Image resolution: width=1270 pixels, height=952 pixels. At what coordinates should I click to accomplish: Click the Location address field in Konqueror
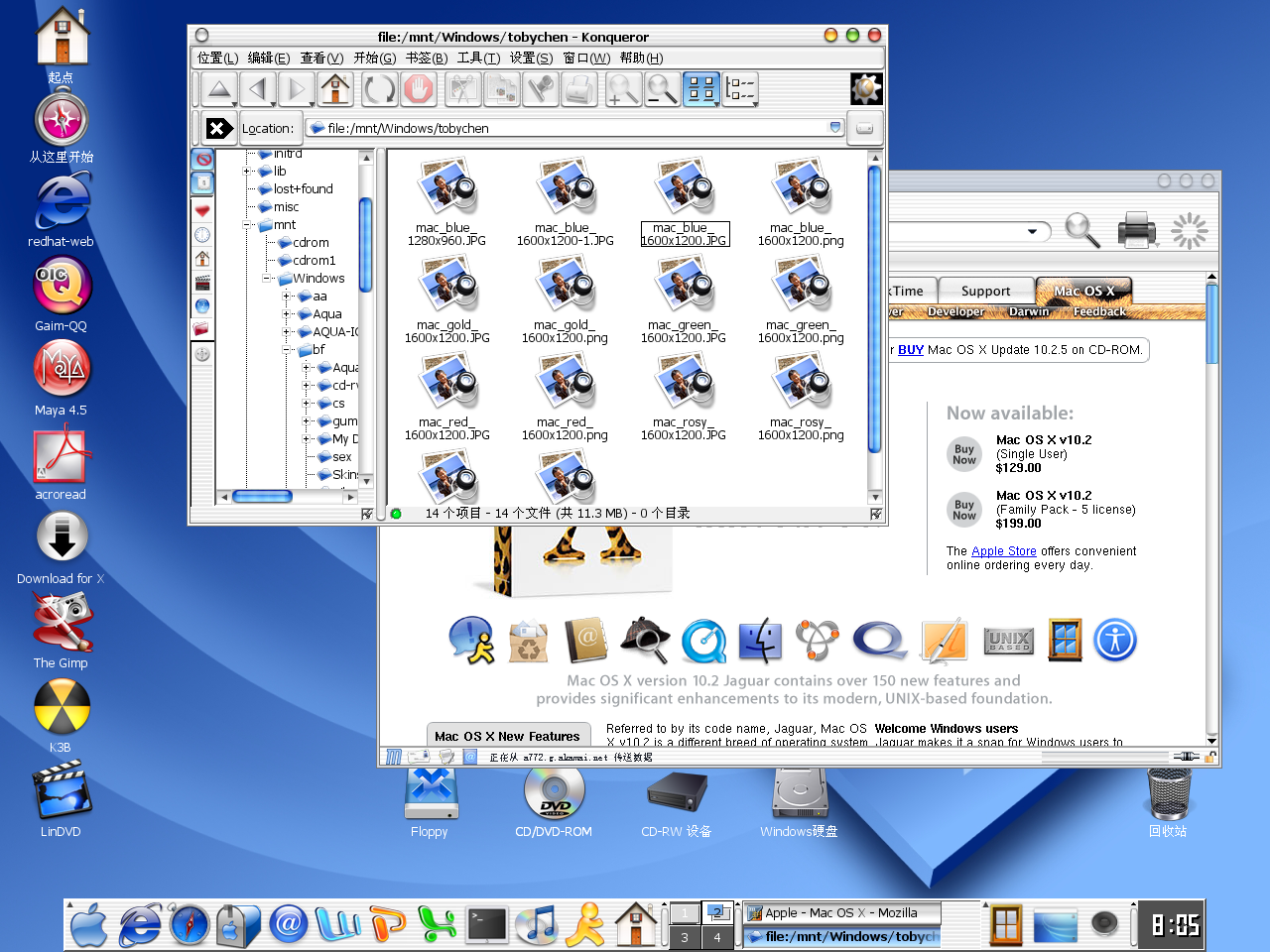coord(573,128)
